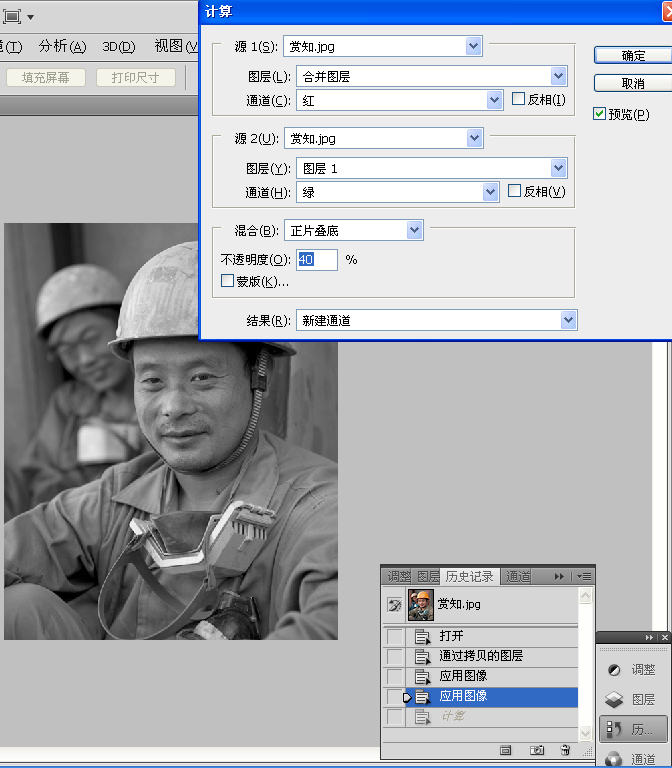
Task: Click the delete current state trash icon
Action: click(565, 750)
